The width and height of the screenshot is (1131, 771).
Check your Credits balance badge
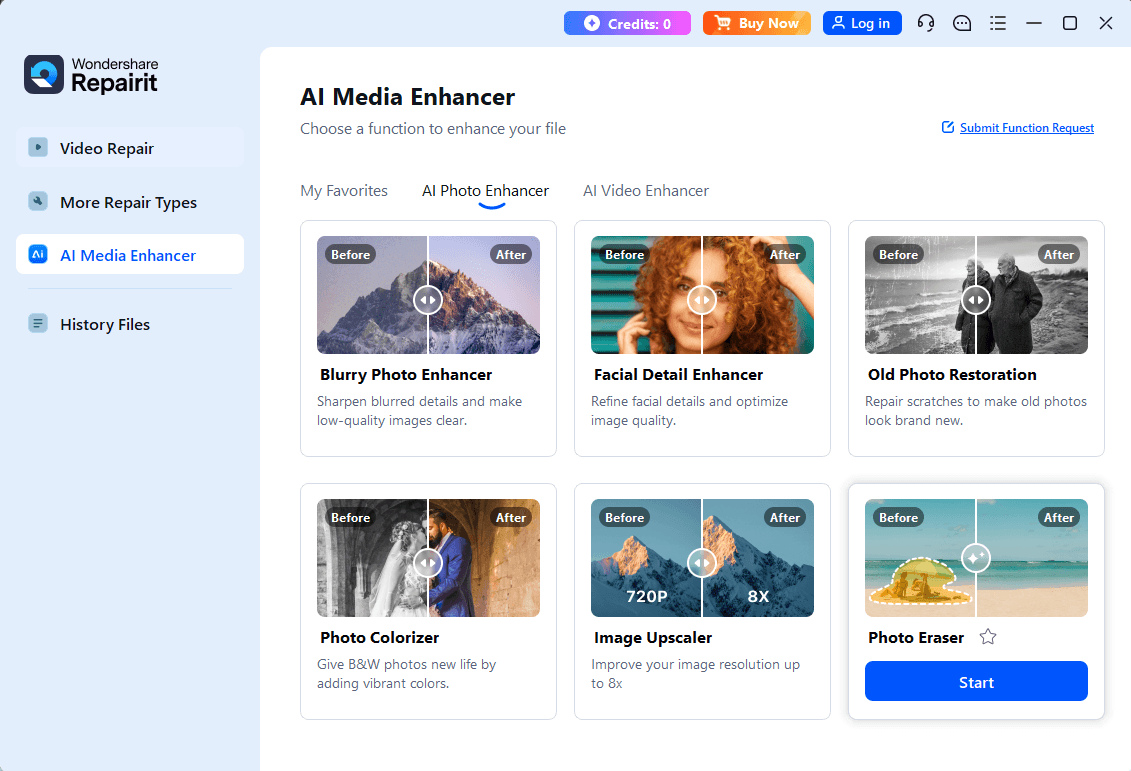627,22
